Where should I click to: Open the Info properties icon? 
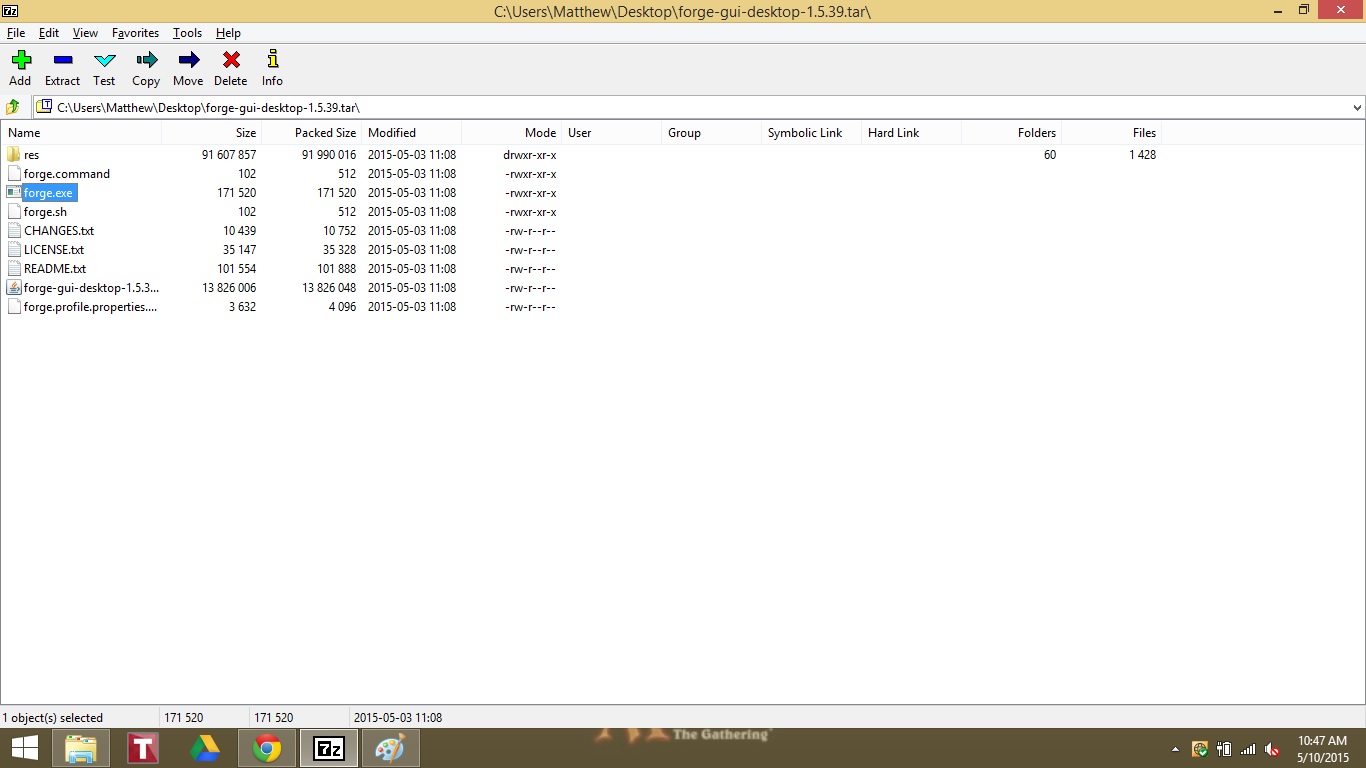[x=272, y=61]
